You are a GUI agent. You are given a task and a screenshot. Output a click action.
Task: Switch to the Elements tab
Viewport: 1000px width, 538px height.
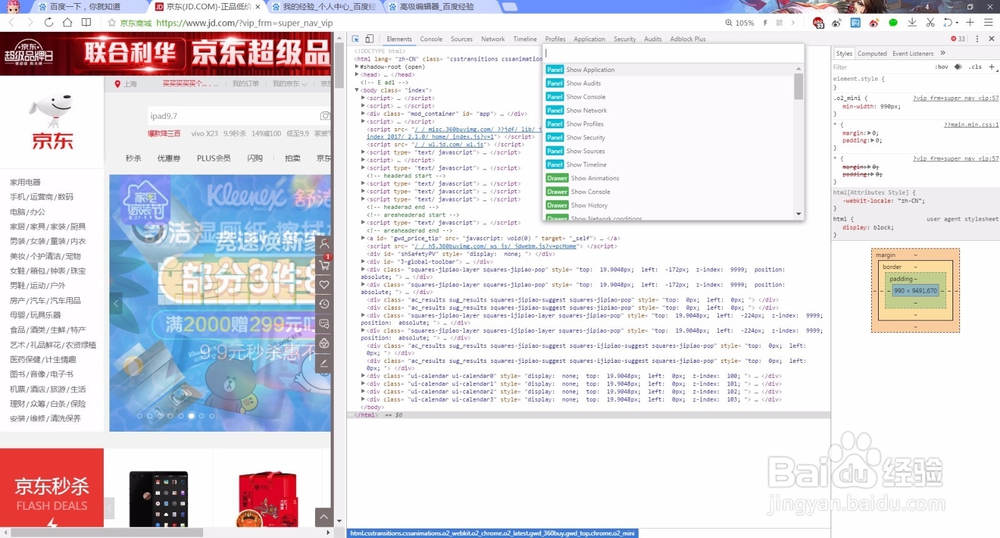(399, 39)
